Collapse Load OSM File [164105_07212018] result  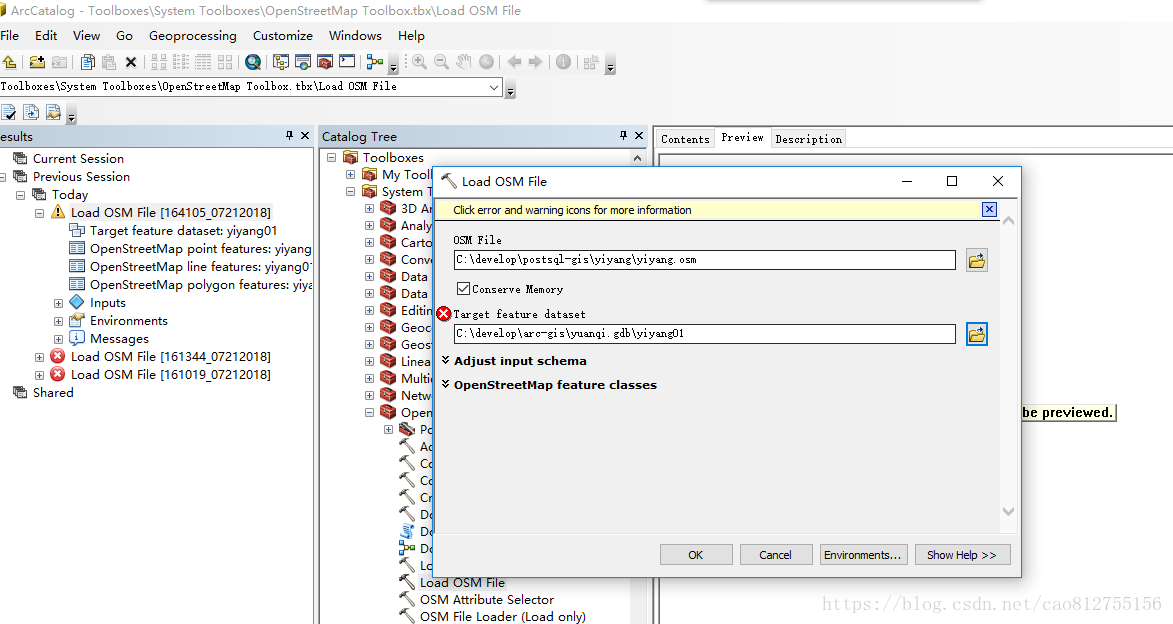click(x=39, y=212)
